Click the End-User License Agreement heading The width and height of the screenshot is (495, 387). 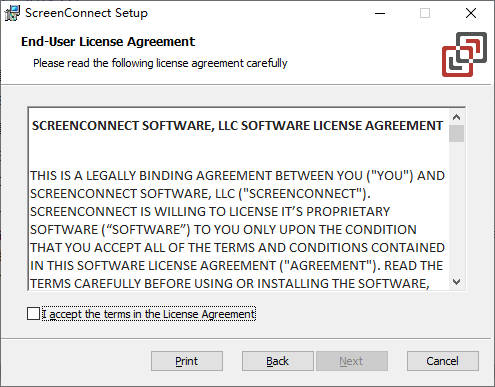point(108,42)
